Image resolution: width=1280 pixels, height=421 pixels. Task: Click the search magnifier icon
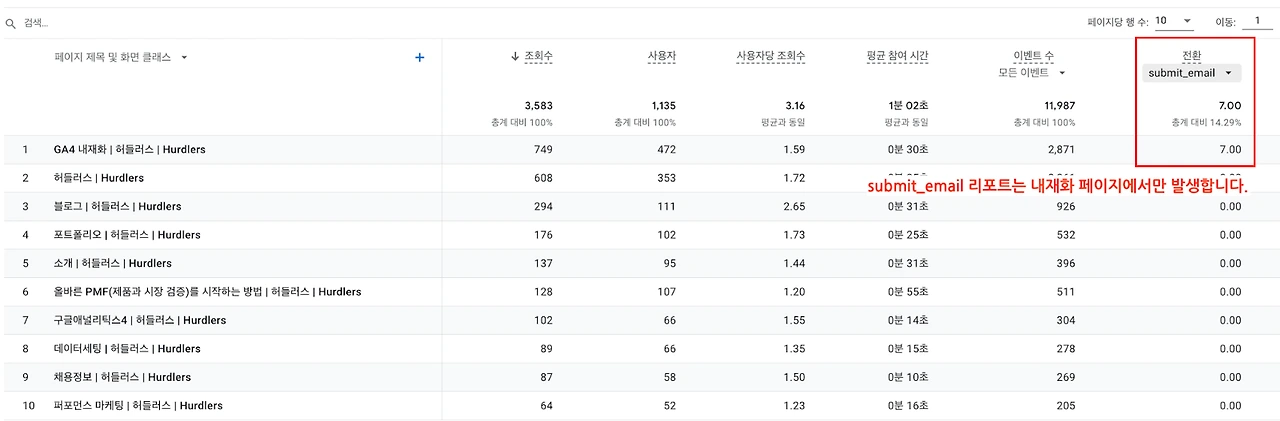[10, 22]
